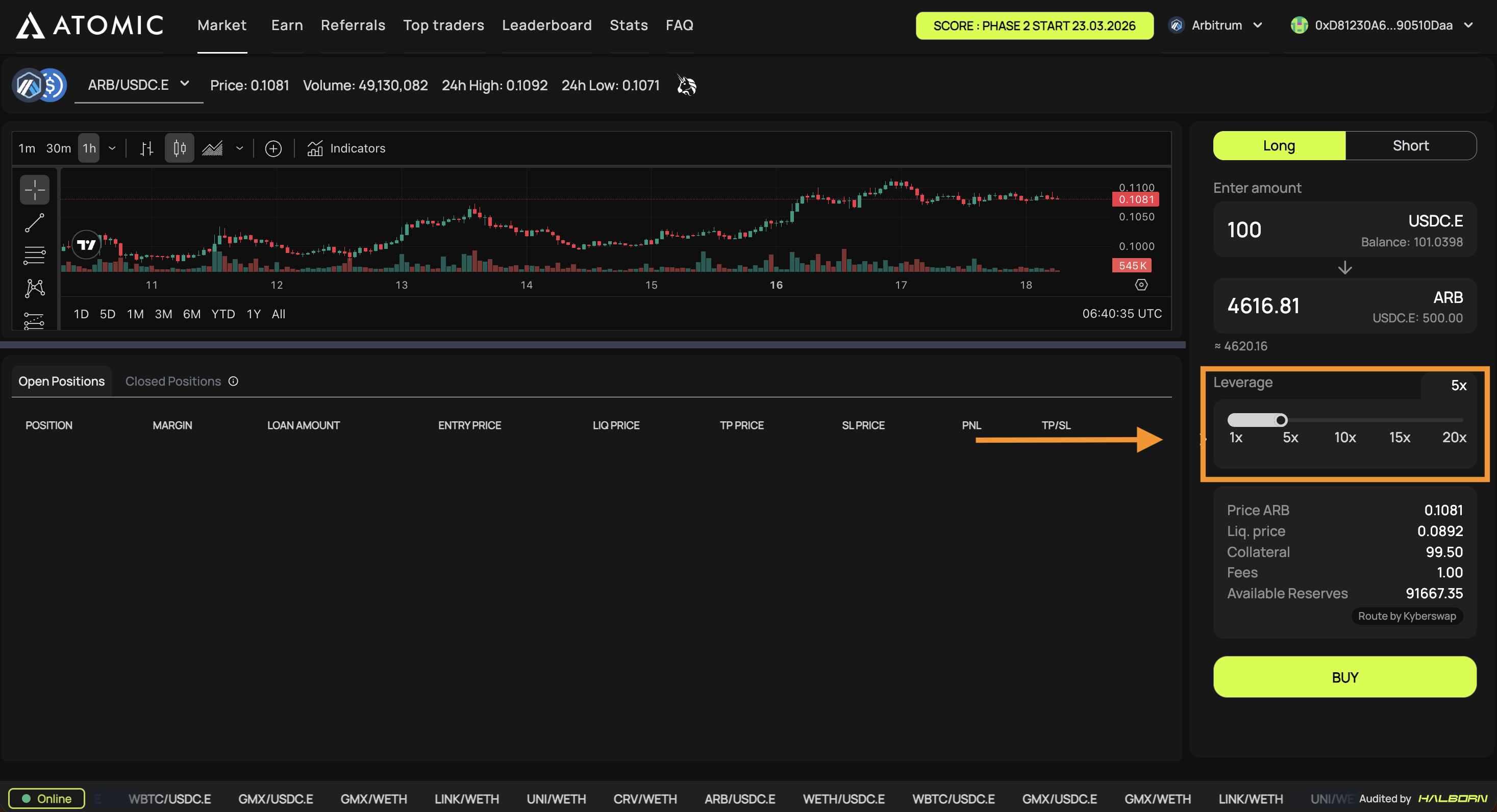1497x812 pixels.
Task: Open the Arbitrum network dropdown
Action: pyautogui.click(x=1217, y=26)
